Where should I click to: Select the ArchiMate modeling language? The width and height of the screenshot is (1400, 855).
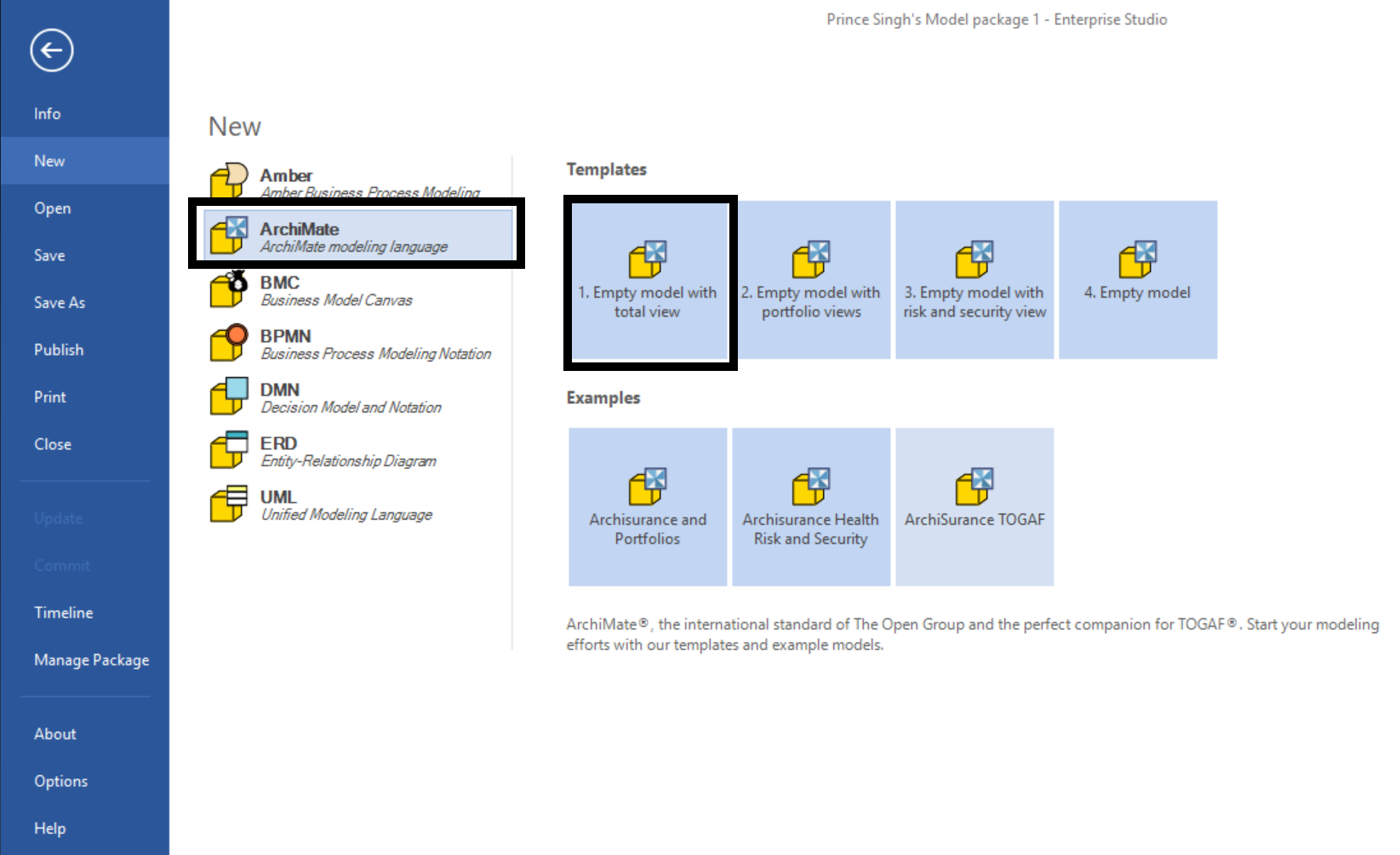(x=357, y=236)
